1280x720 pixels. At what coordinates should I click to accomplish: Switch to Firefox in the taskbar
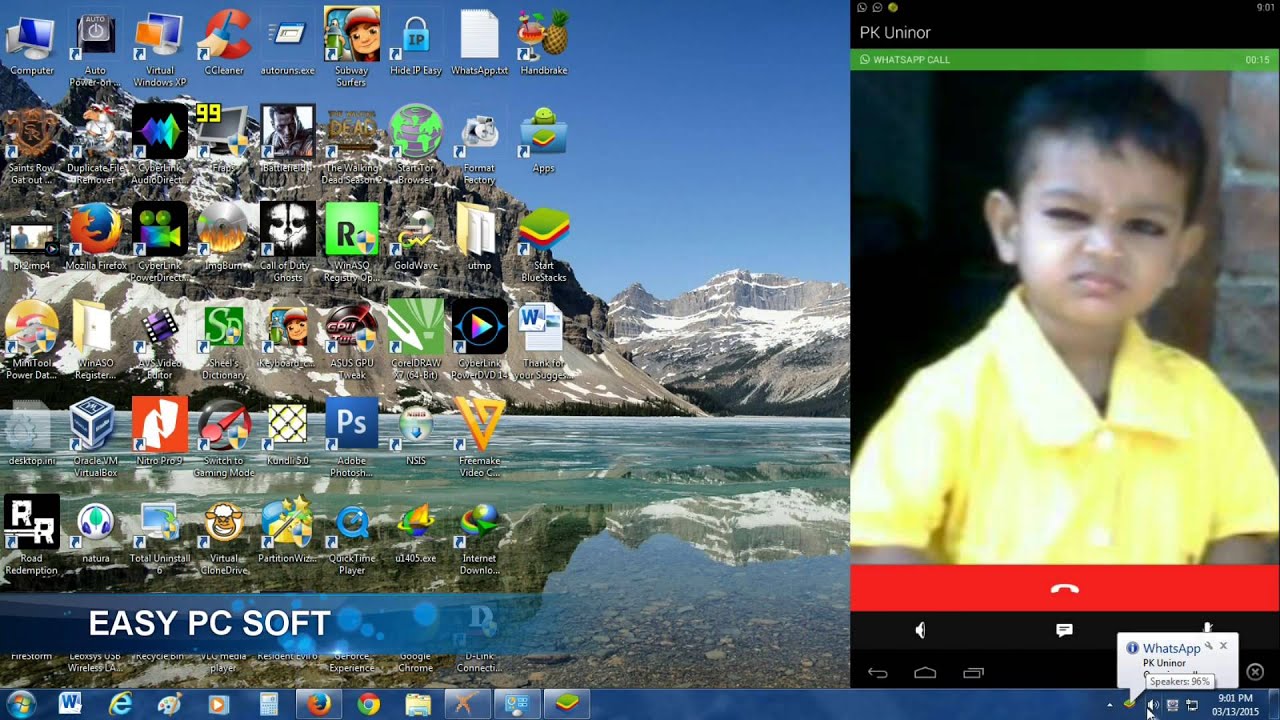click(319, 704)
